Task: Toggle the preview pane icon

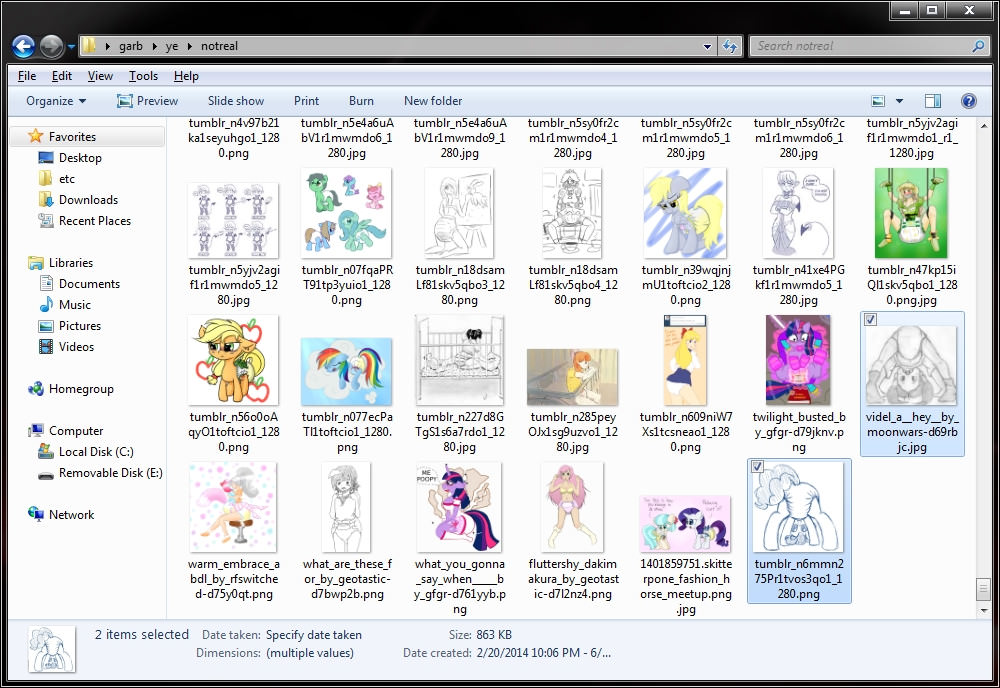Action: tap(932, 101)
